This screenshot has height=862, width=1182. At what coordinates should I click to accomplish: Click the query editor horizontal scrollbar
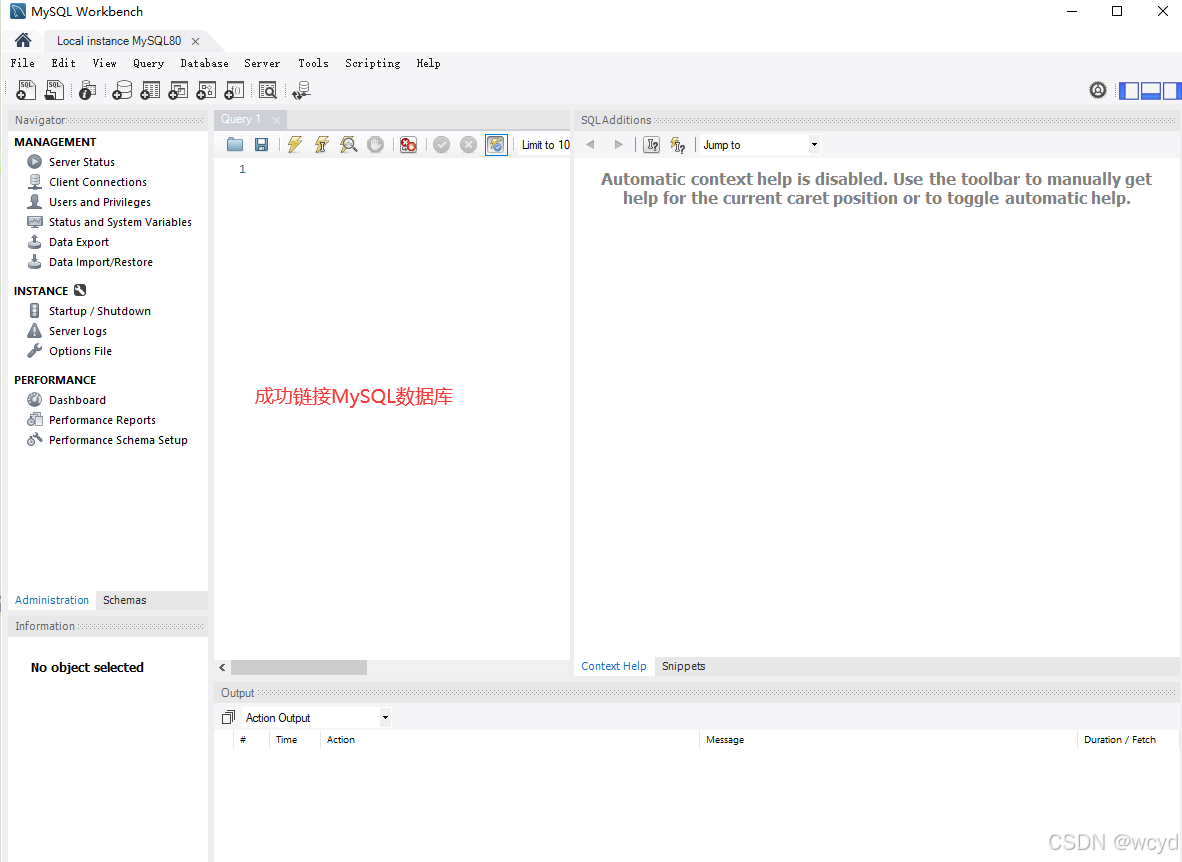[x=298, y=667]
